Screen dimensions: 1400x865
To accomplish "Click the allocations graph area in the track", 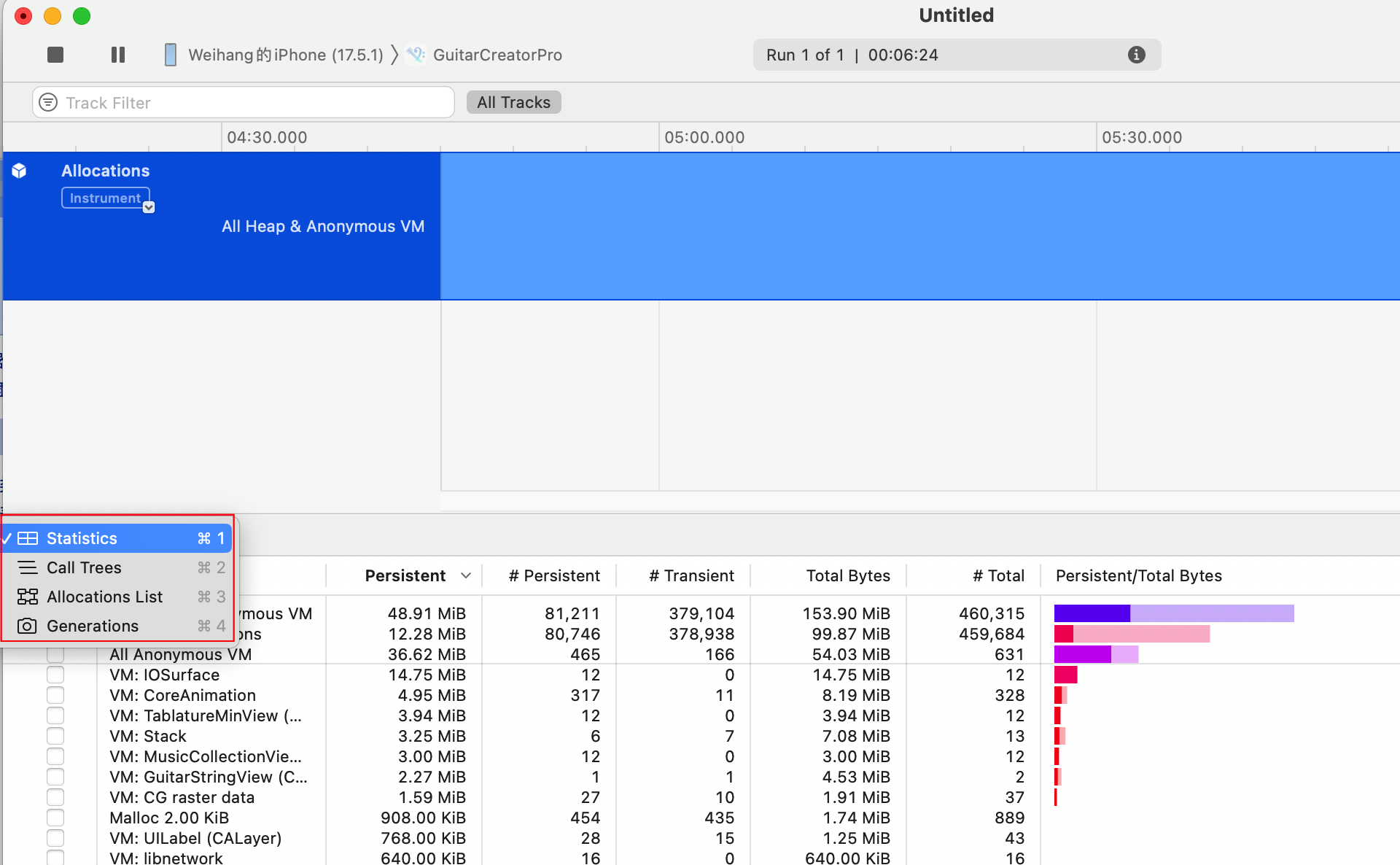I will click(x=920, y=226).
